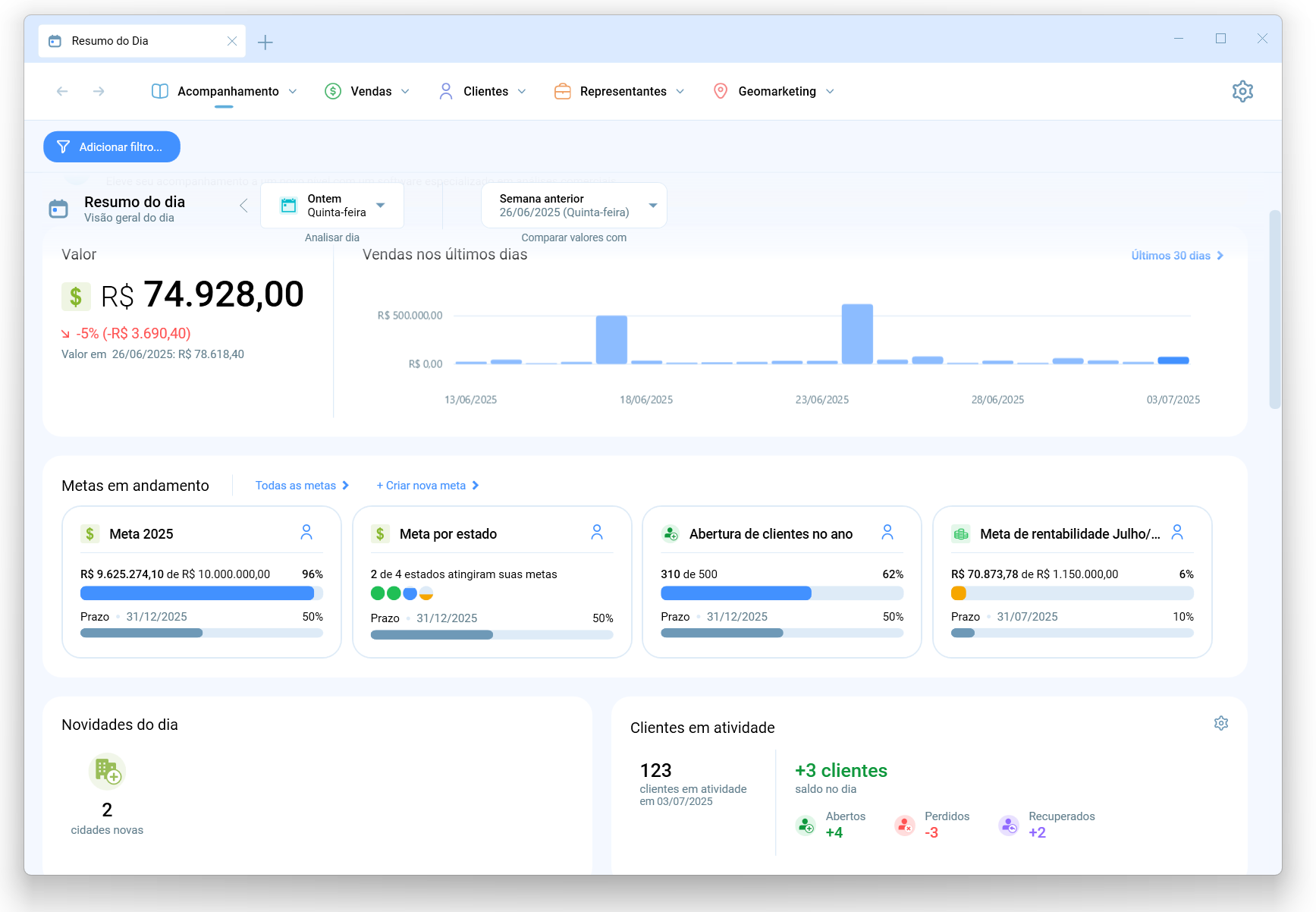1316x912 pixels.
Task: Expand the Geomarketing menu chevron
Action: click(x=830, y=91)
